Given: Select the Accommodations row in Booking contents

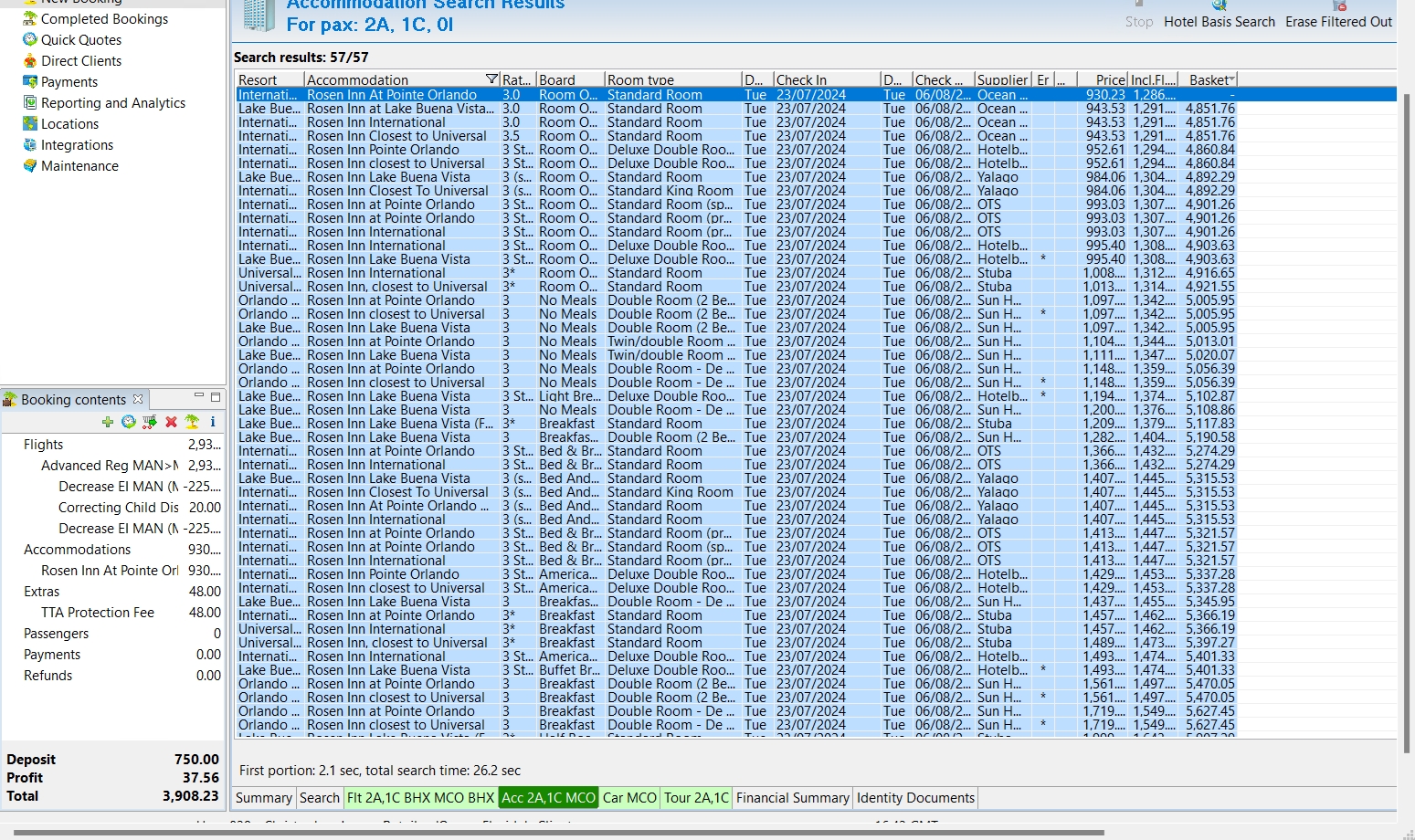Looking at the screenshot, I should coord(114,550).
